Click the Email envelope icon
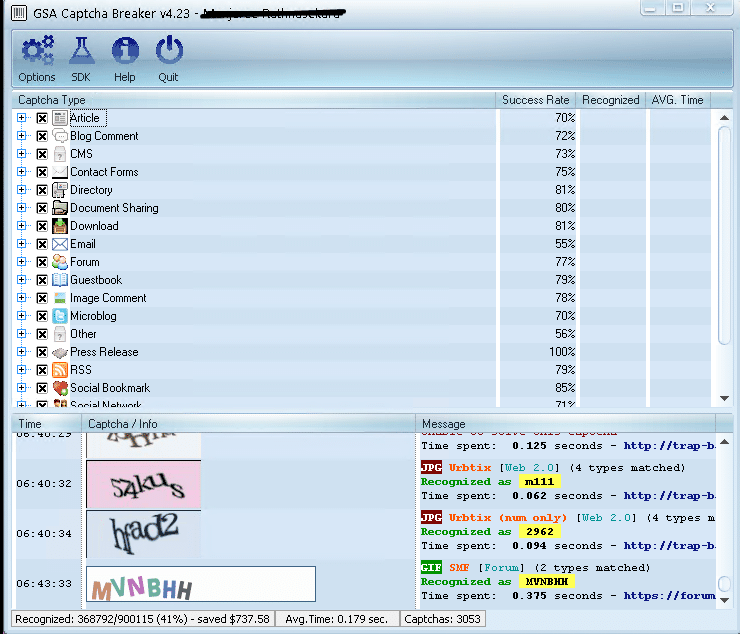Viewport: 740px width, 634px height. pos(60,244)
